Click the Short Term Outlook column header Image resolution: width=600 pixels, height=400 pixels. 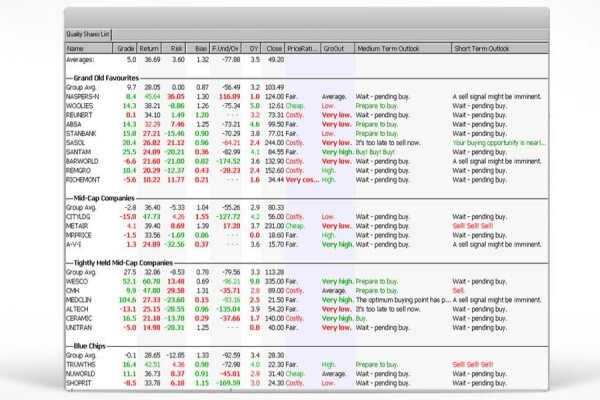500,49
